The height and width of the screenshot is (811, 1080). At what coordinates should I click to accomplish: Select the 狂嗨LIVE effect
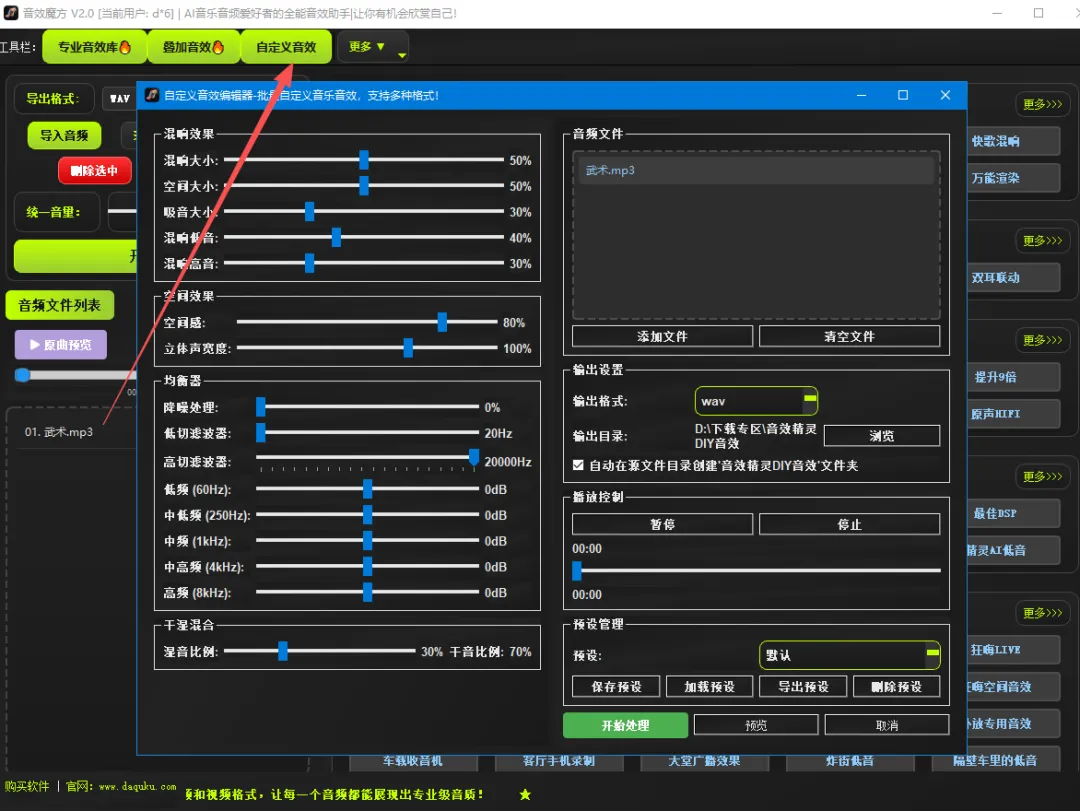click(1013, 650)
